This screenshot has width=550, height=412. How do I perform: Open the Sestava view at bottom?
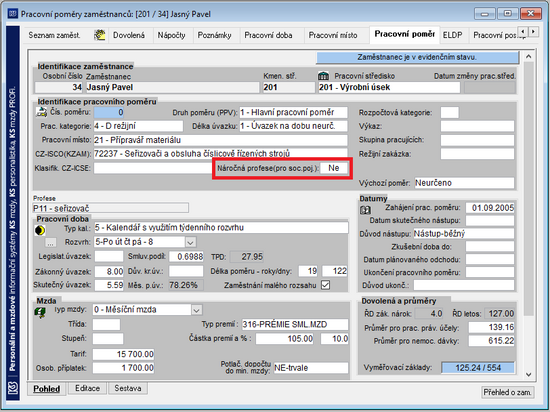tap(128, 388)
